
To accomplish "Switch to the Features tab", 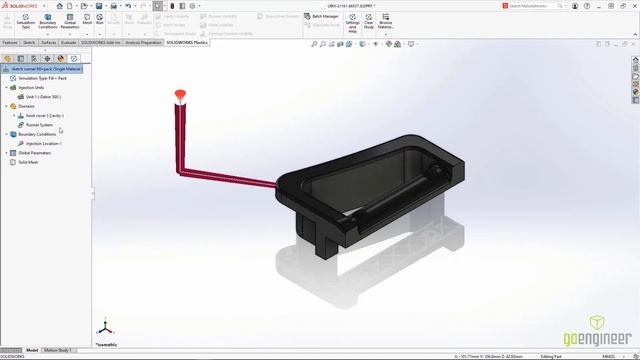I will pos(10,42).
